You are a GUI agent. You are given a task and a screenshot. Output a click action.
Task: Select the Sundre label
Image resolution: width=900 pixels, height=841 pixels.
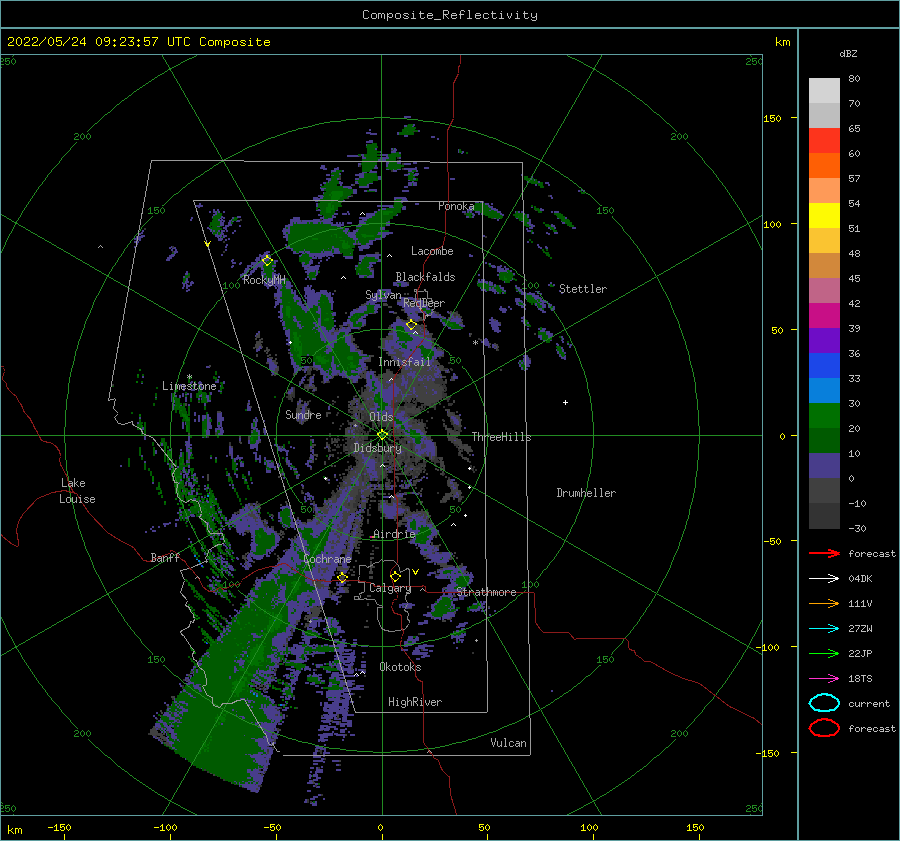click(303, 414)
